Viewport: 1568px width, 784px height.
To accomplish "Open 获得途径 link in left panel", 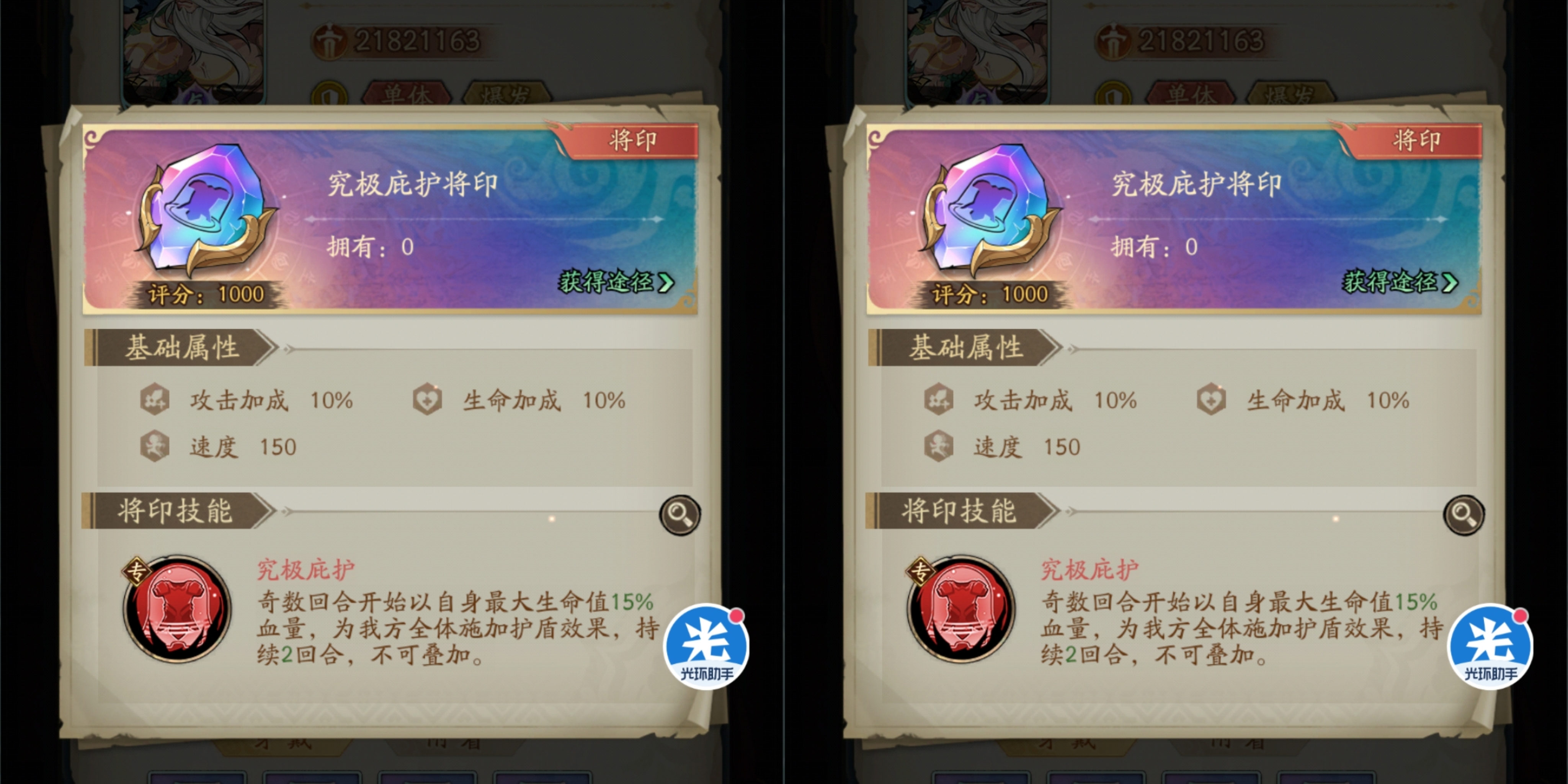I will [616, 282].
